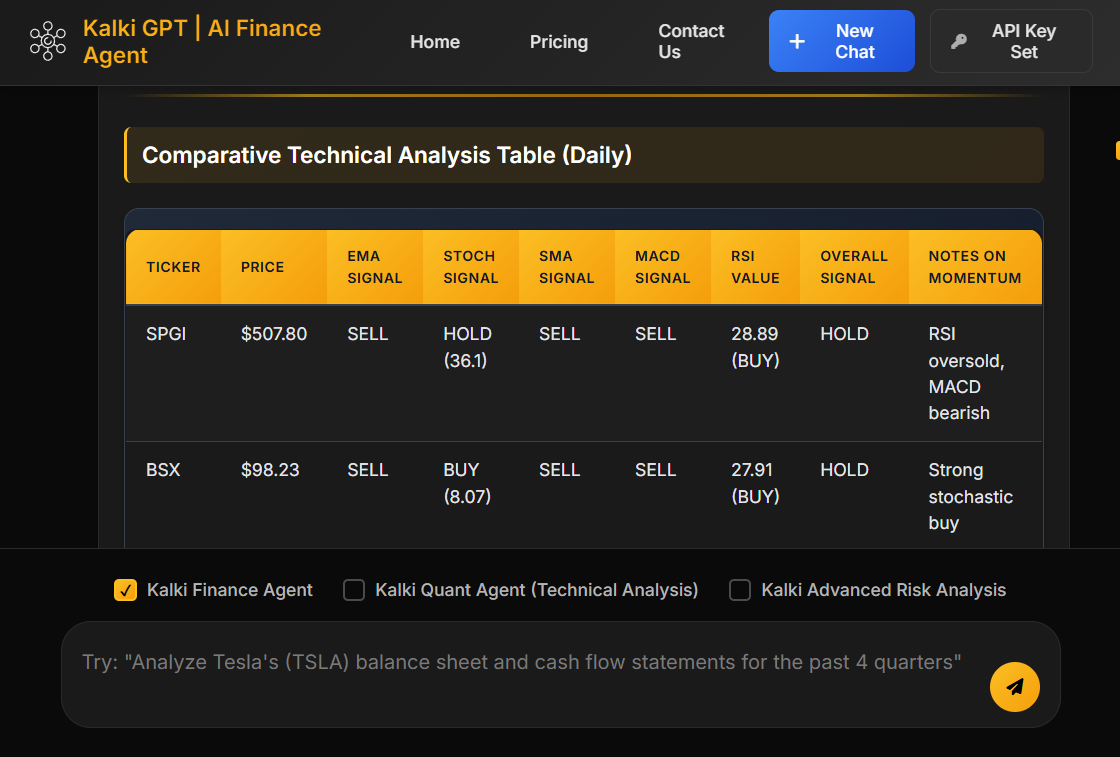Send message with paper plane button
1120x757 pixels.
tap(1014, 686)
